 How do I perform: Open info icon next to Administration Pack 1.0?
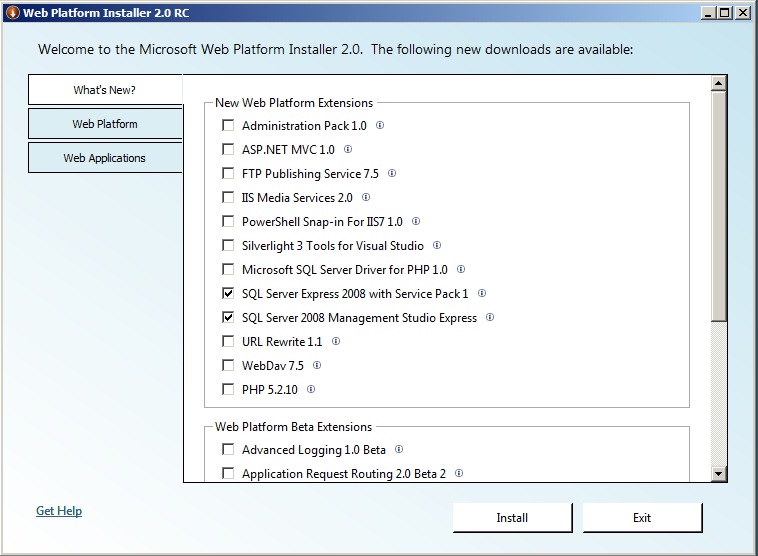point(380,125)
